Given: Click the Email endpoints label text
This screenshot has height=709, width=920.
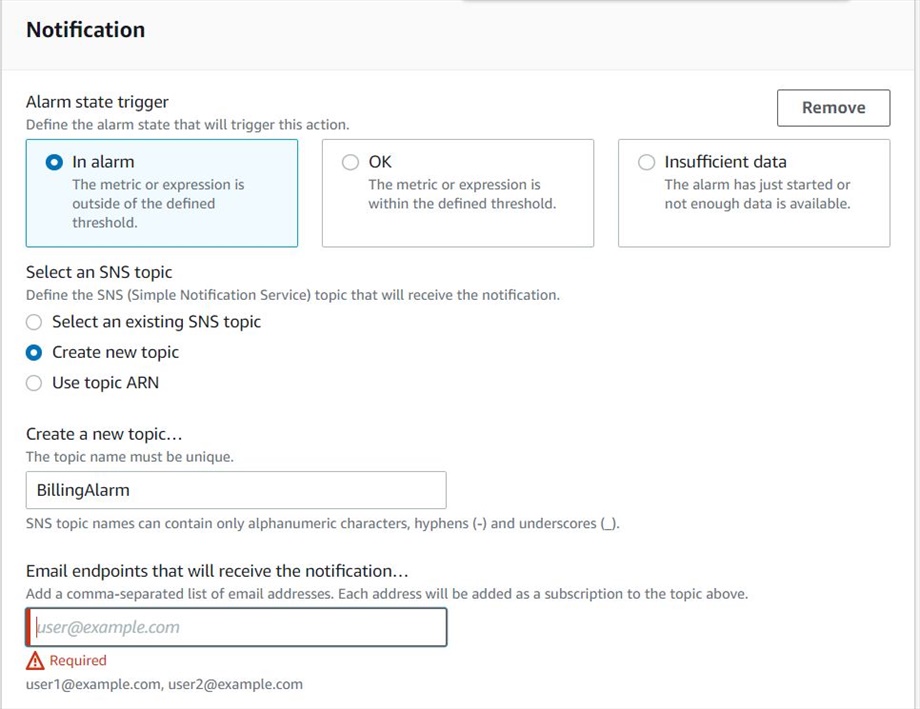Looking at the screenshot, I should click(217, 571).
